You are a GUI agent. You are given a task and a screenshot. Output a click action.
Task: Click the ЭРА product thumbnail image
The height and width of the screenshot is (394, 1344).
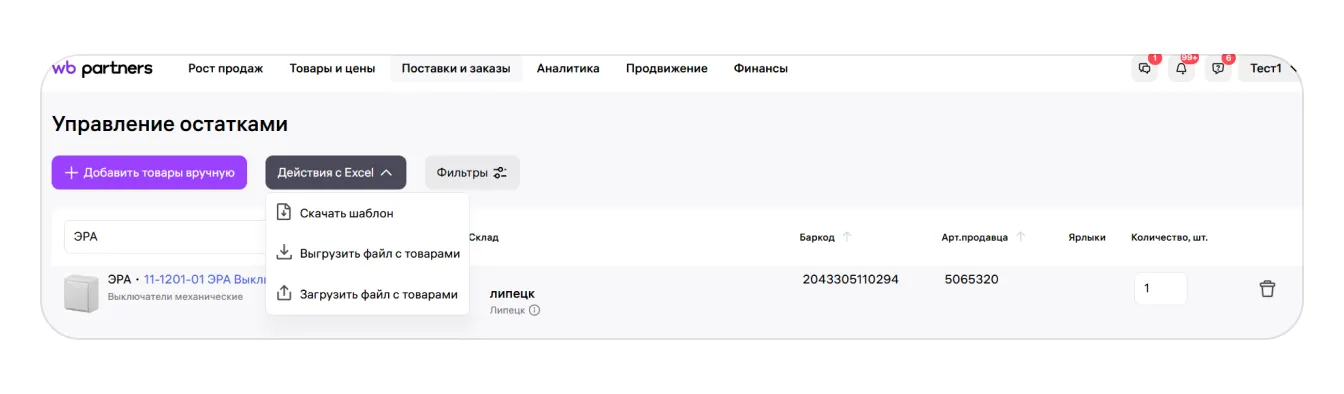pyautogui.click(x=81, y=292)
